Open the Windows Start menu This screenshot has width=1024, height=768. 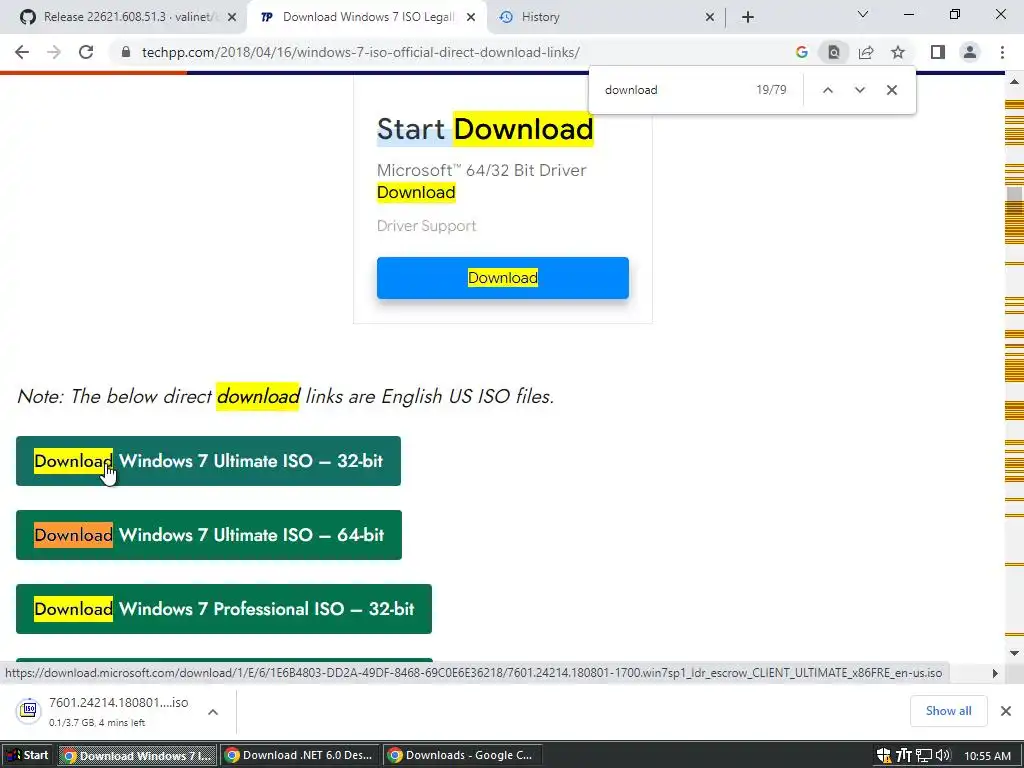click(x=27, y=756)
